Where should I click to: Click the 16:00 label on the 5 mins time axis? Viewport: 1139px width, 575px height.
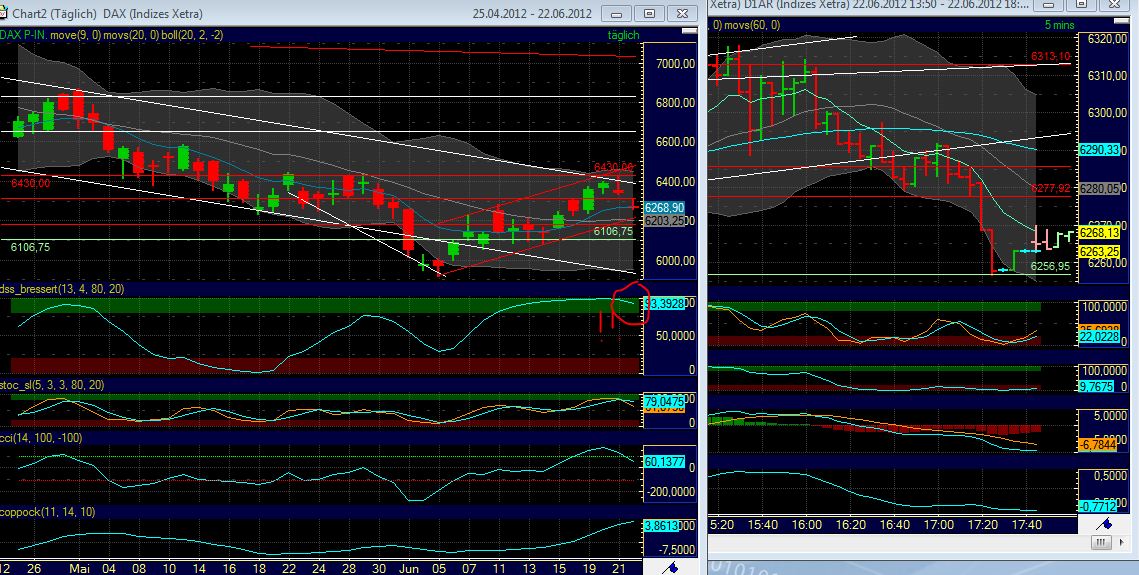point(806,524)
